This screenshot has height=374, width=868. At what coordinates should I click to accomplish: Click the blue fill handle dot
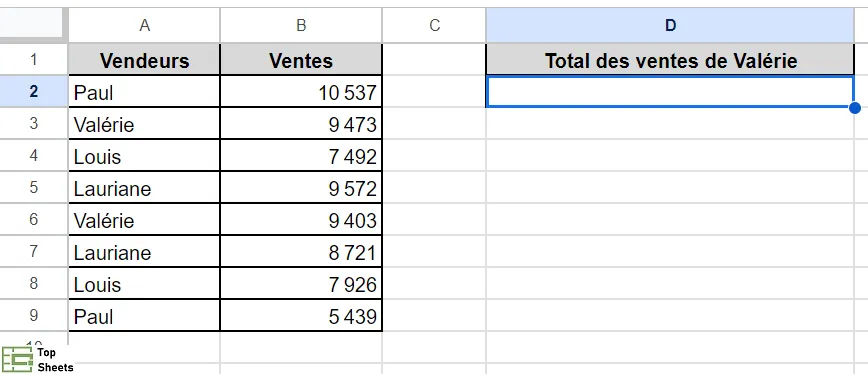click(x=854, y=107)
